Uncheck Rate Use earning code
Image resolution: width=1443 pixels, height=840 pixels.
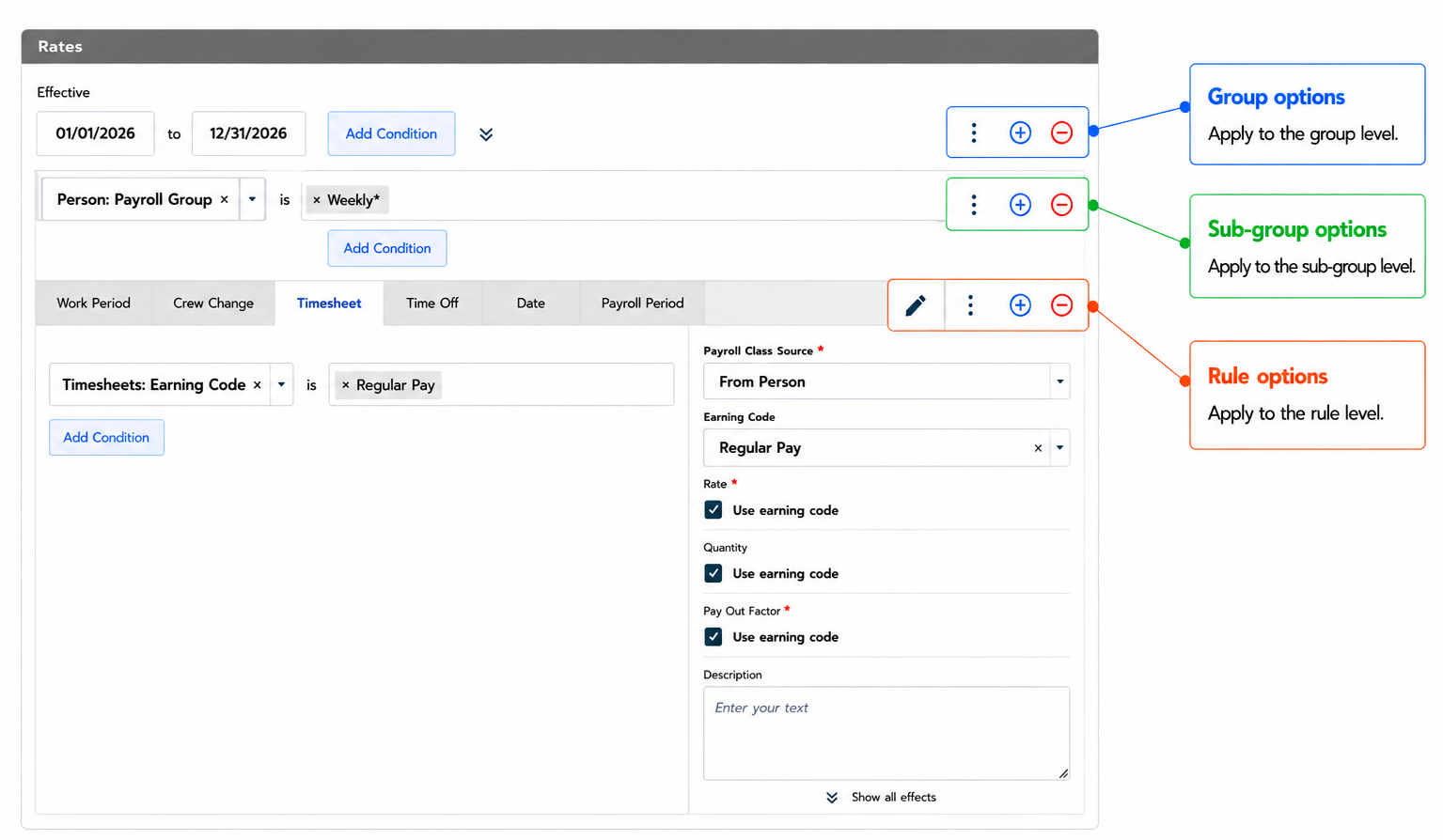(x=714, y=510)
